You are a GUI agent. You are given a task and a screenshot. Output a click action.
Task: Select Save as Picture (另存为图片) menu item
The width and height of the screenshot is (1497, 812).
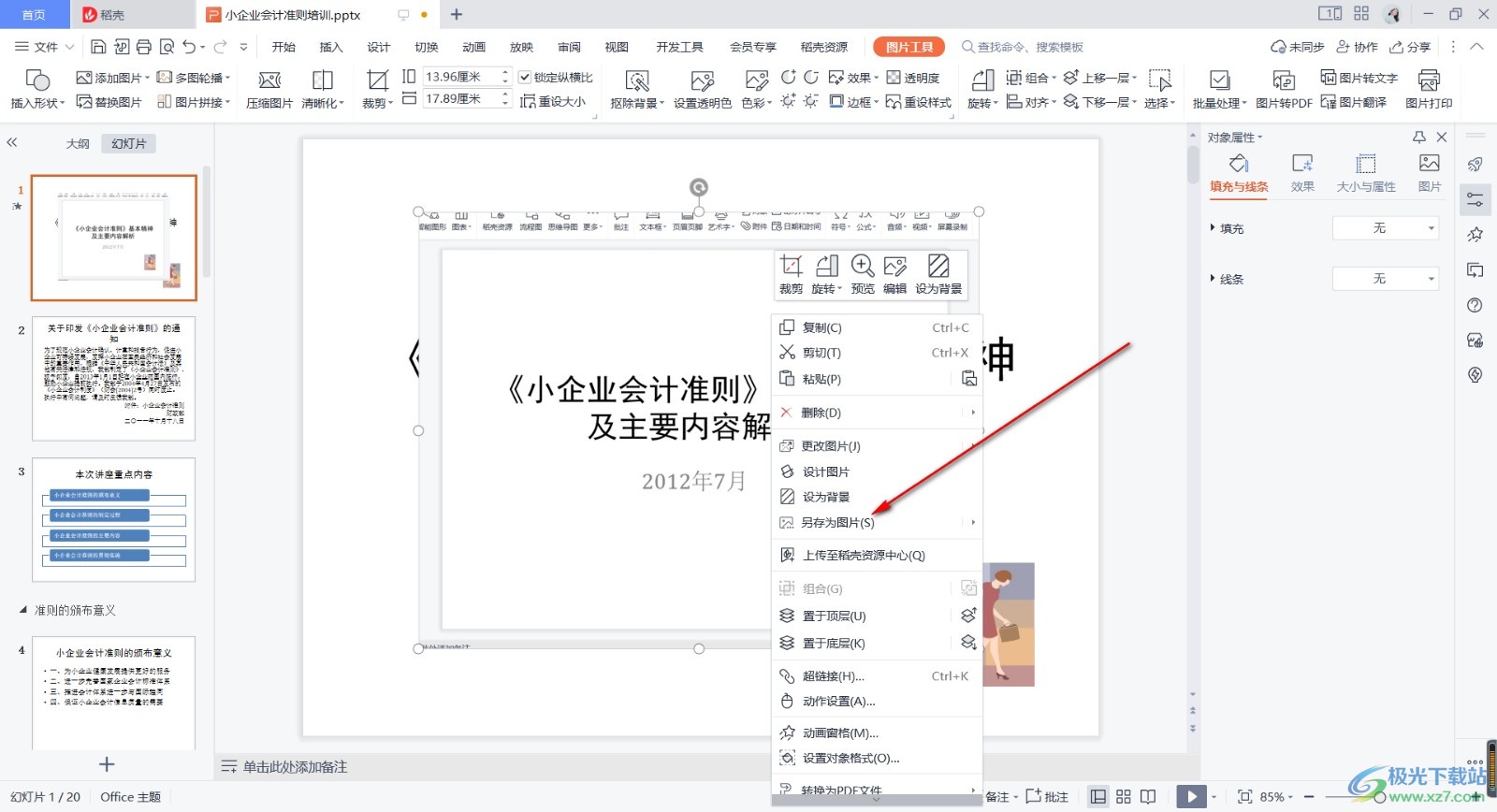[877, 522]
